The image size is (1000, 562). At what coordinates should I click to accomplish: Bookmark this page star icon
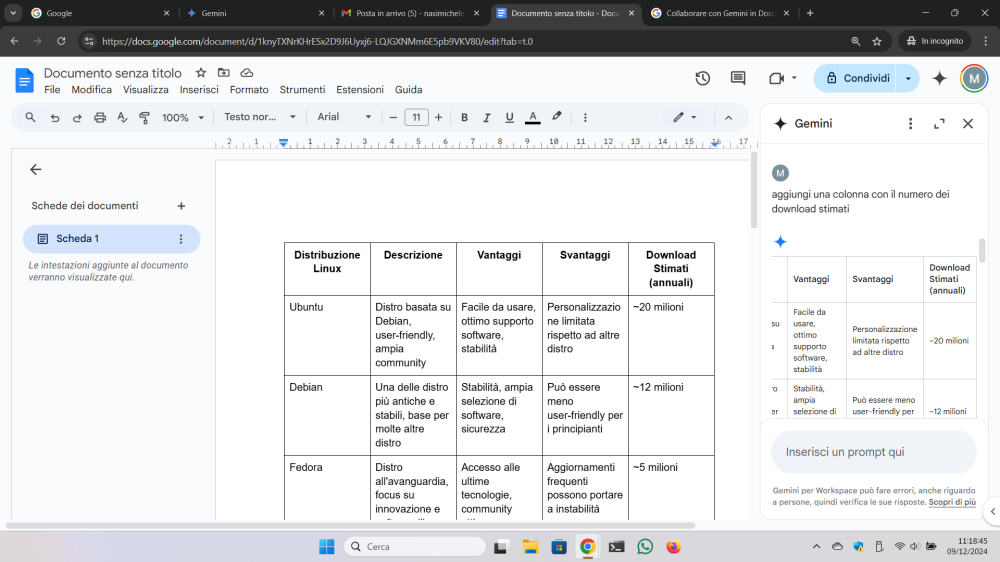(877, 41)
